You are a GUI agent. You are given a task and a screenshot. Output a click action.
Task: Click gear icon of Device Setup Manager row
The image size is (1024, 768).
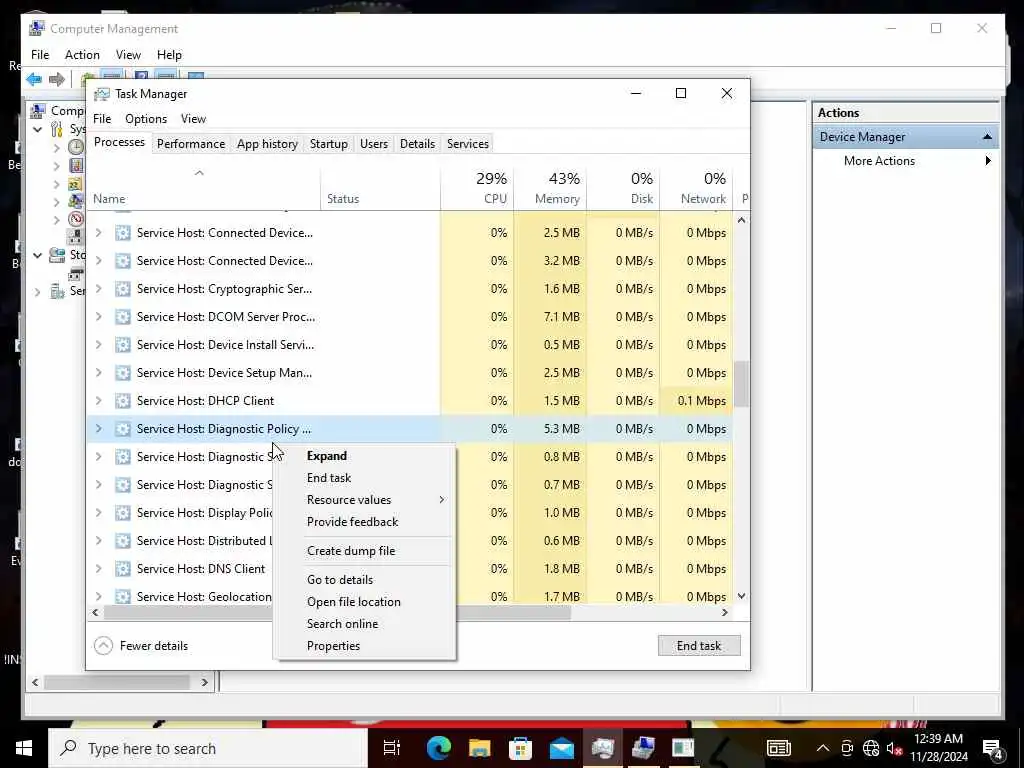point(123,373)
